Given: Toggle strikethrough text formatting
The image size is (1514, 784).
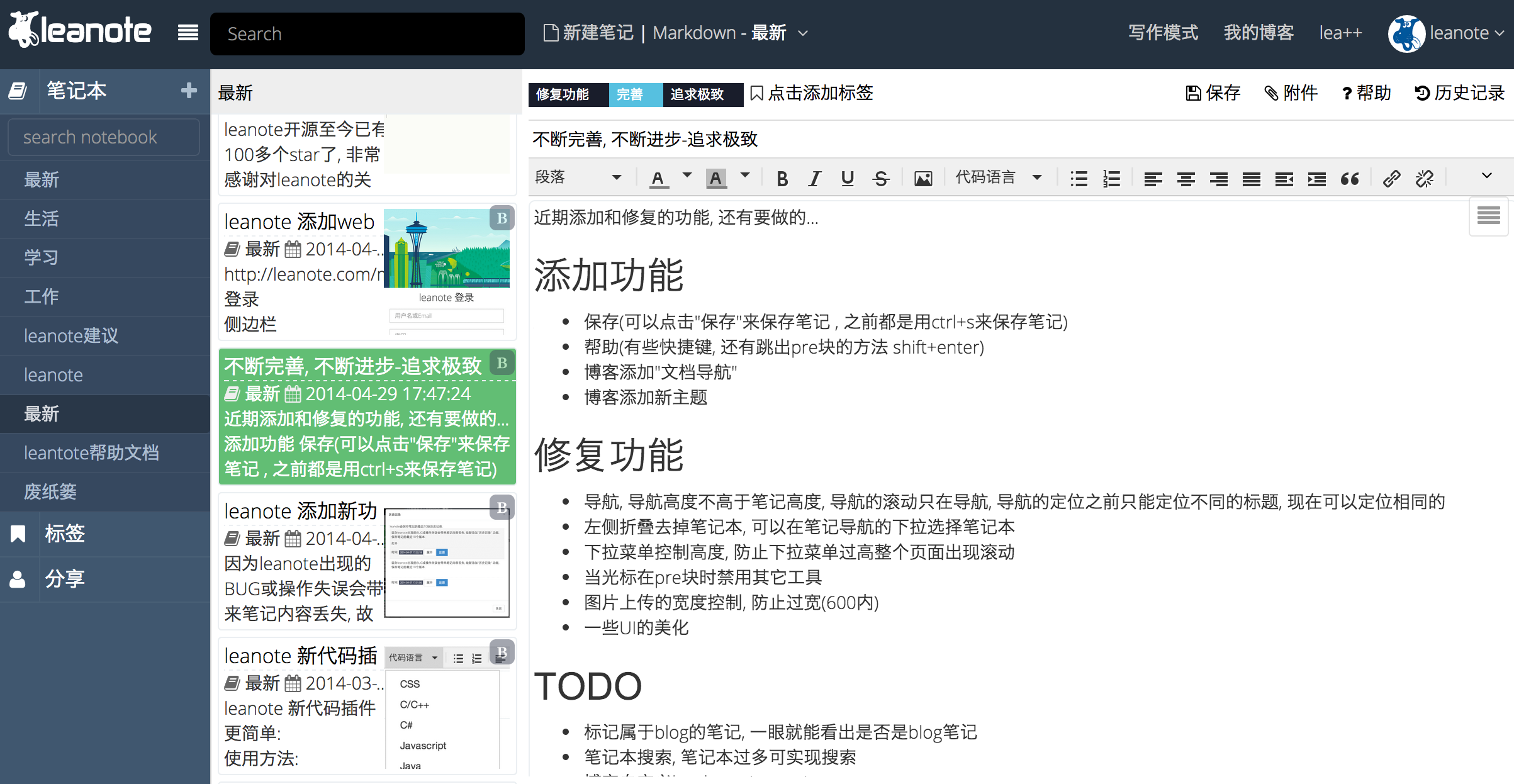Looking at the screenshot, I should tap(880, 179).
